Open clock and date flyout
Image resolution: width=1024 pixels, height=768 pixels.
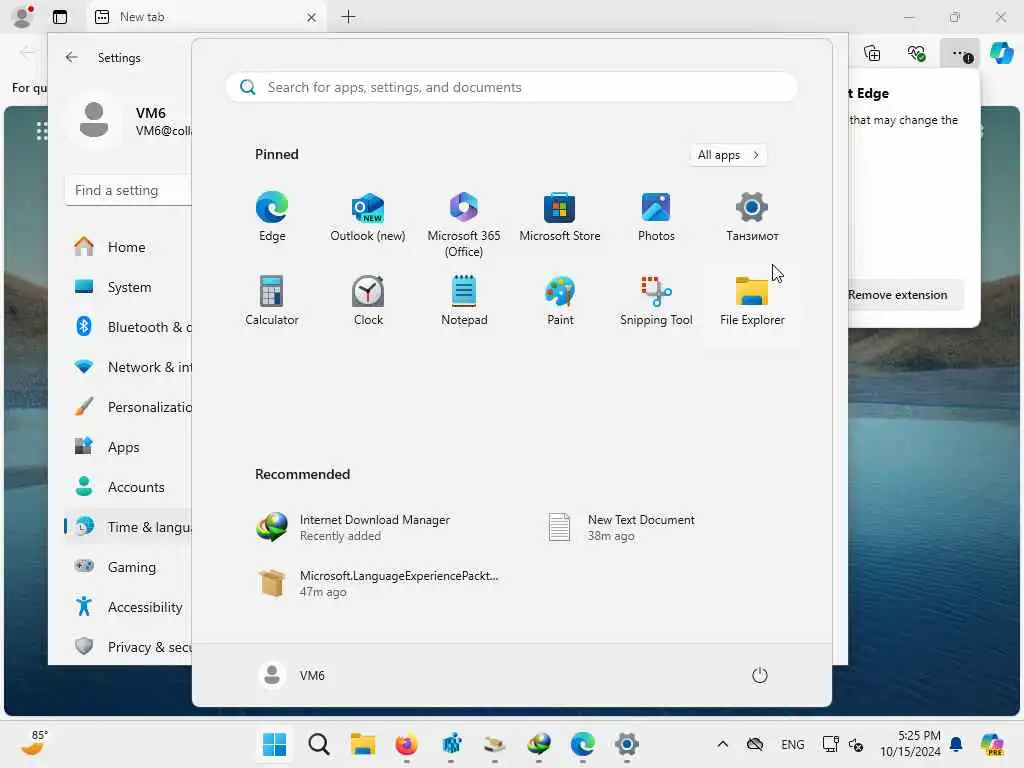[910, 744]
